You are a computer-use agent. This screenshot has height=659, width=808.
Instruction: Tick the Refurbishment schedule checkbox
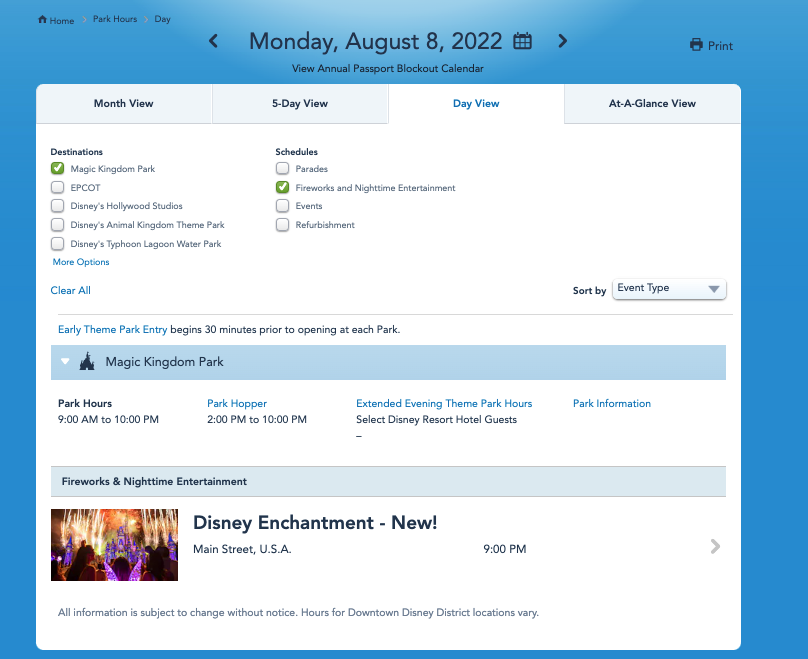282,225
